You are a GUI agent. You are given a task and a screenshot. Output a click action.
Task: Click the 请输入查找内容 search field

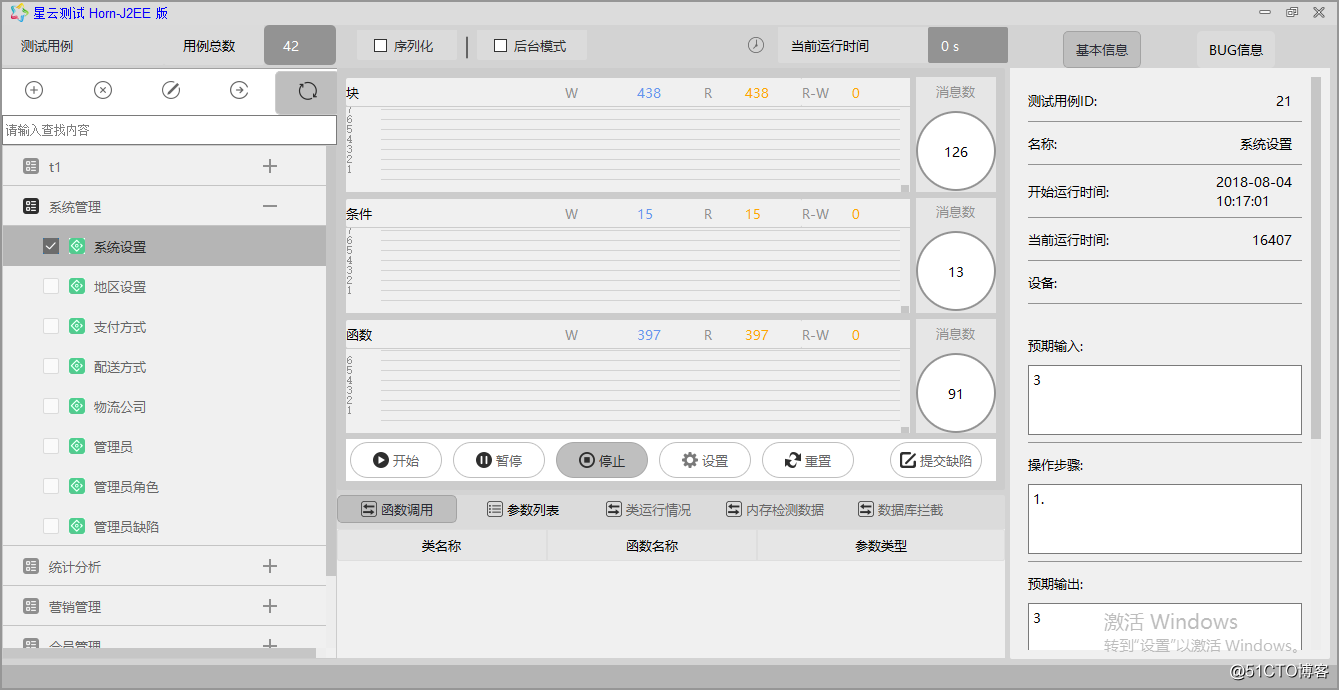(x=169, y=130)
